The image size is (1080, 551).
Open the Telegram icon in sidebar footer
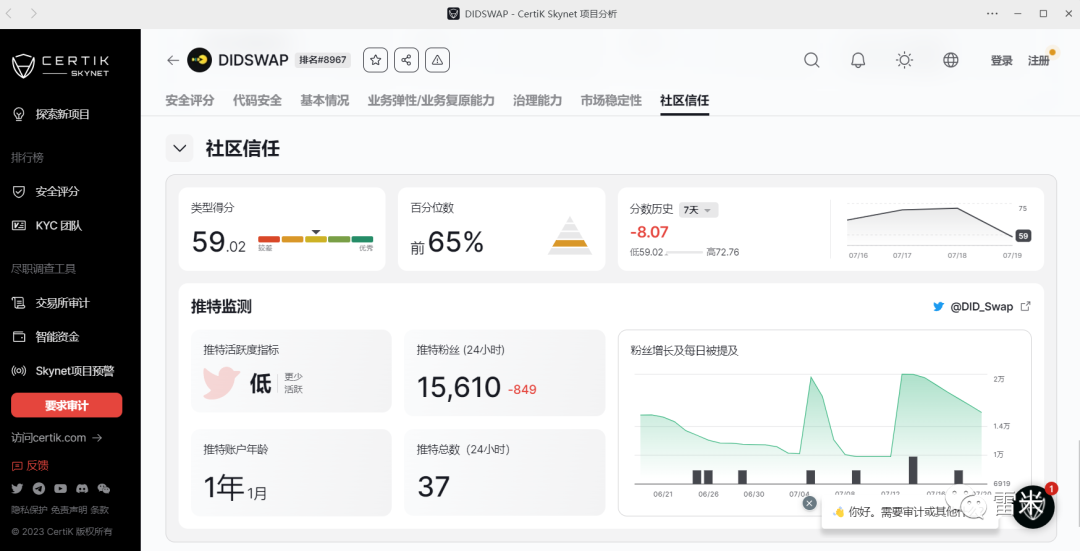(x=39, y=488)
